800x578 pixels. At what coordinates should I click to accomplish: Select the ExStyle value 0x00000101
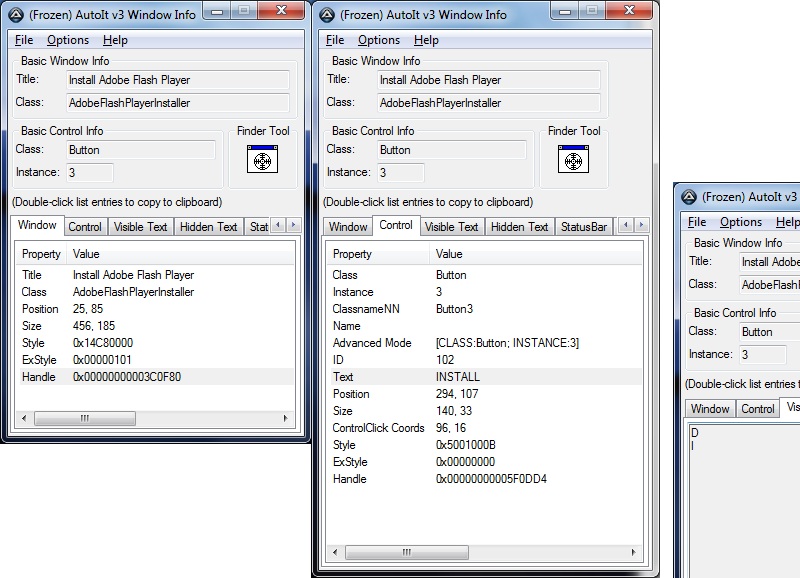(102, 360)
